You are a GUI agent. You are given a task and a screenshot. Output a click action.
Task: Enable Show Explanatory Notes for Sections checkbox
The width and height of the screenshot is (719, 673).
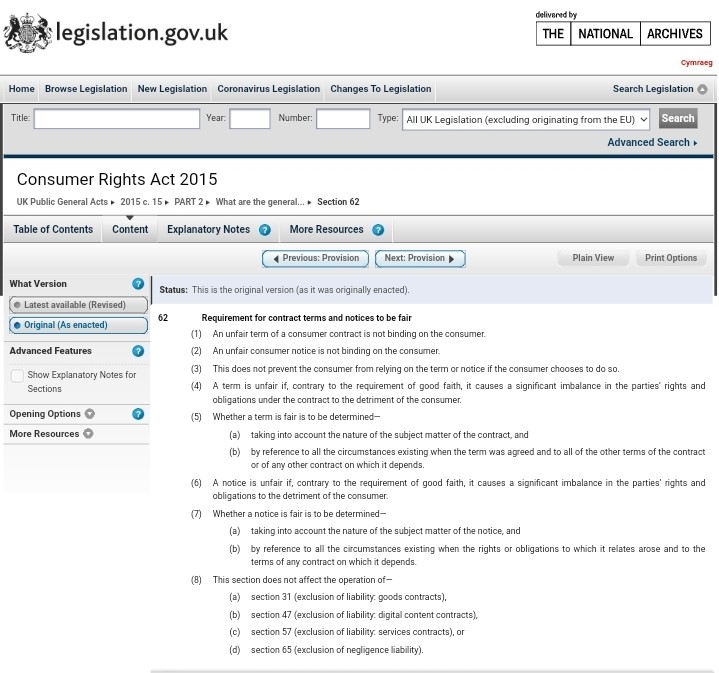click(x=17, y=376)
